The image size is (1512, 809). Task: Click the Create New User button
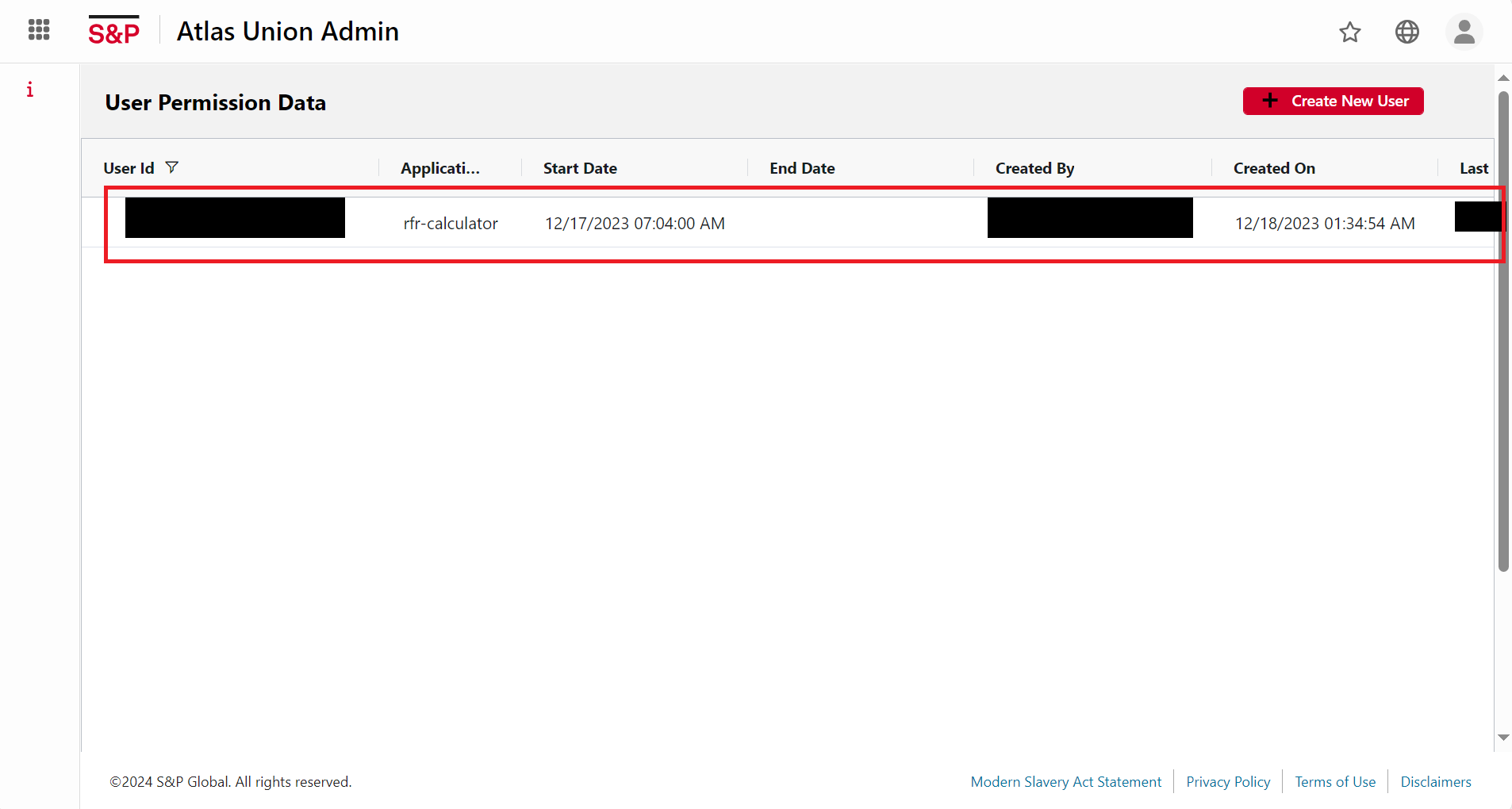(x=1334, y=101)
